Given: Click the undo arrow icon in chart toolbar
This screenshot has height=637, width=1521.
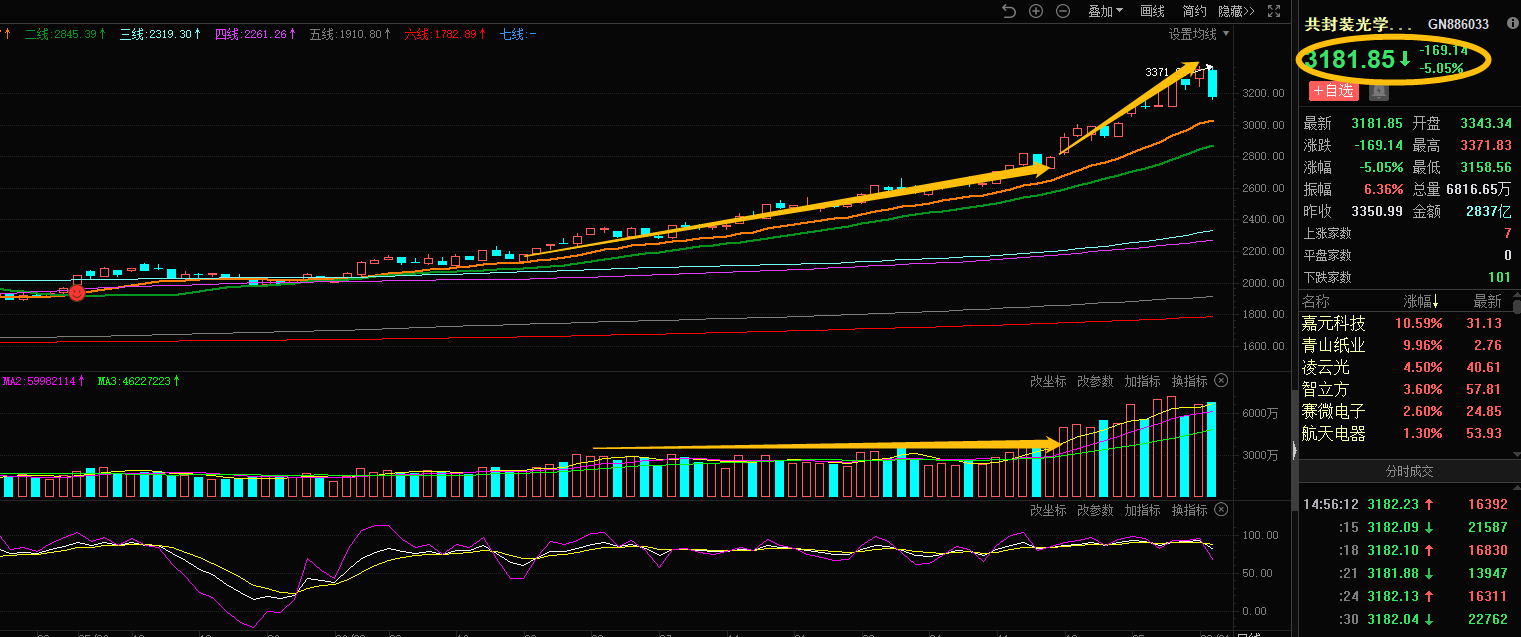Looking at the screenshot, I should 1008,11.
